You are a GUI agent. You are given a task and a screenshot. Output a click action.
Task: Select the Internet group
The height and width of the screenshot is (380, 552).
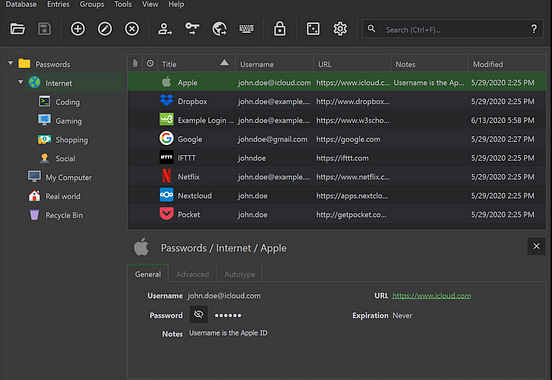(58, 83)
